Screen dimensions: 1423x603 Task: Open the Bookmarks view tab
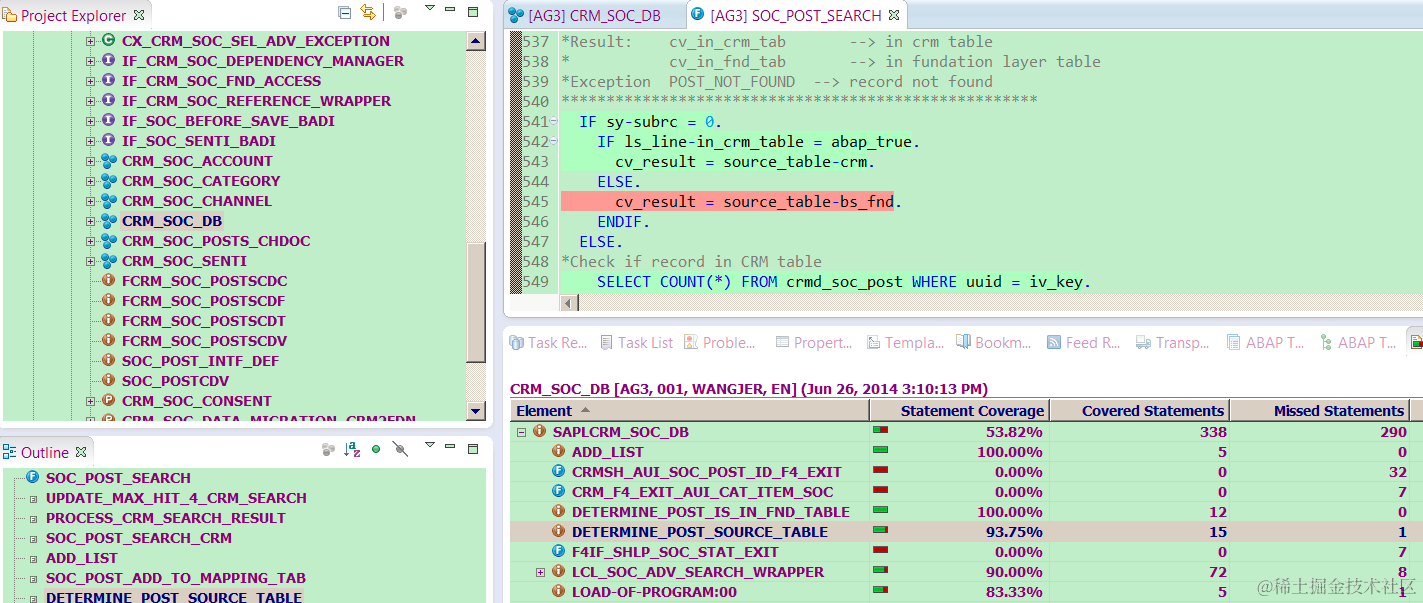coord(993,342)
